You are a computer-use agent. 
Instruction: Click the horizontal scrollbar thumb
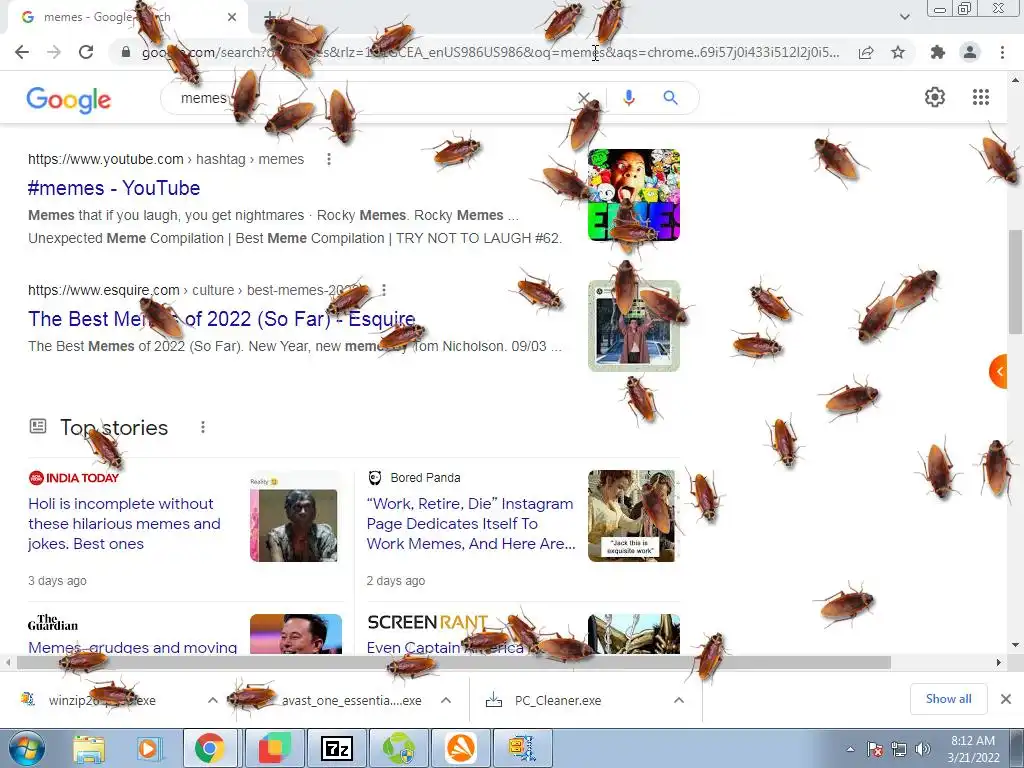pyautogui.click(x=454, y=662)
